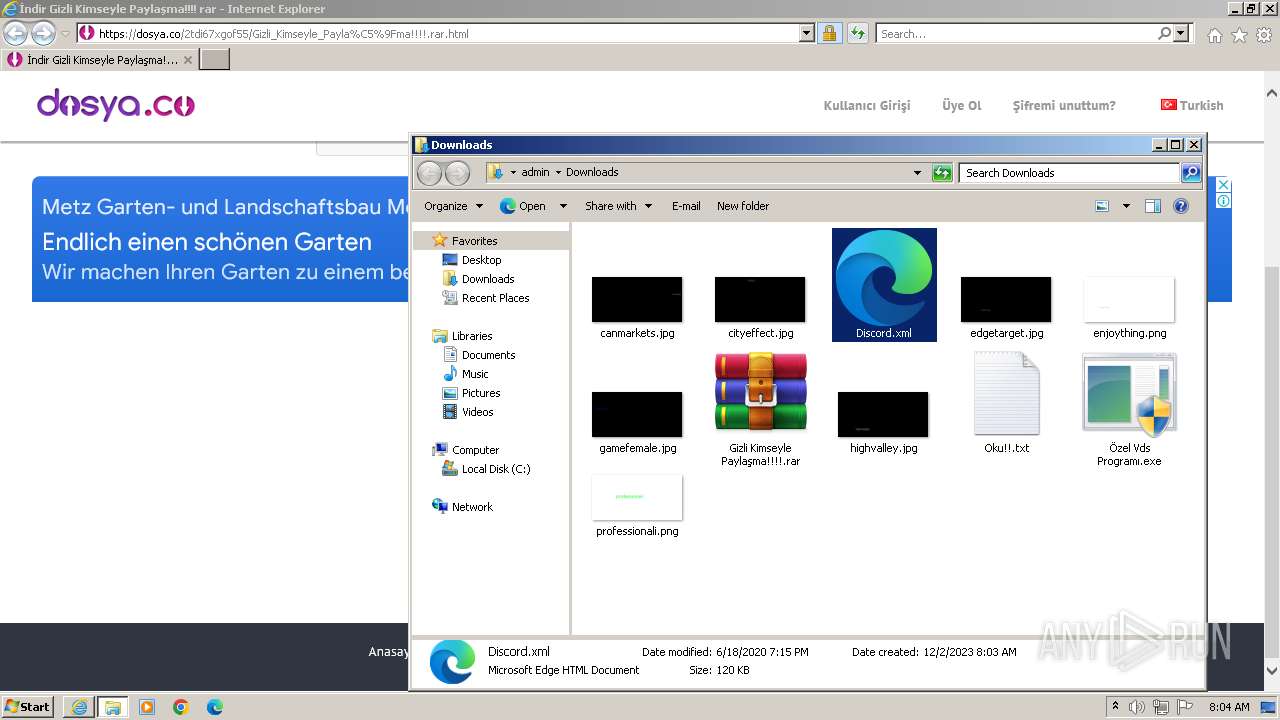This screenshot has height=720, width=1280.
Task: Click the Open button in Explorer toolbar
Action: (x=523, y=206)
